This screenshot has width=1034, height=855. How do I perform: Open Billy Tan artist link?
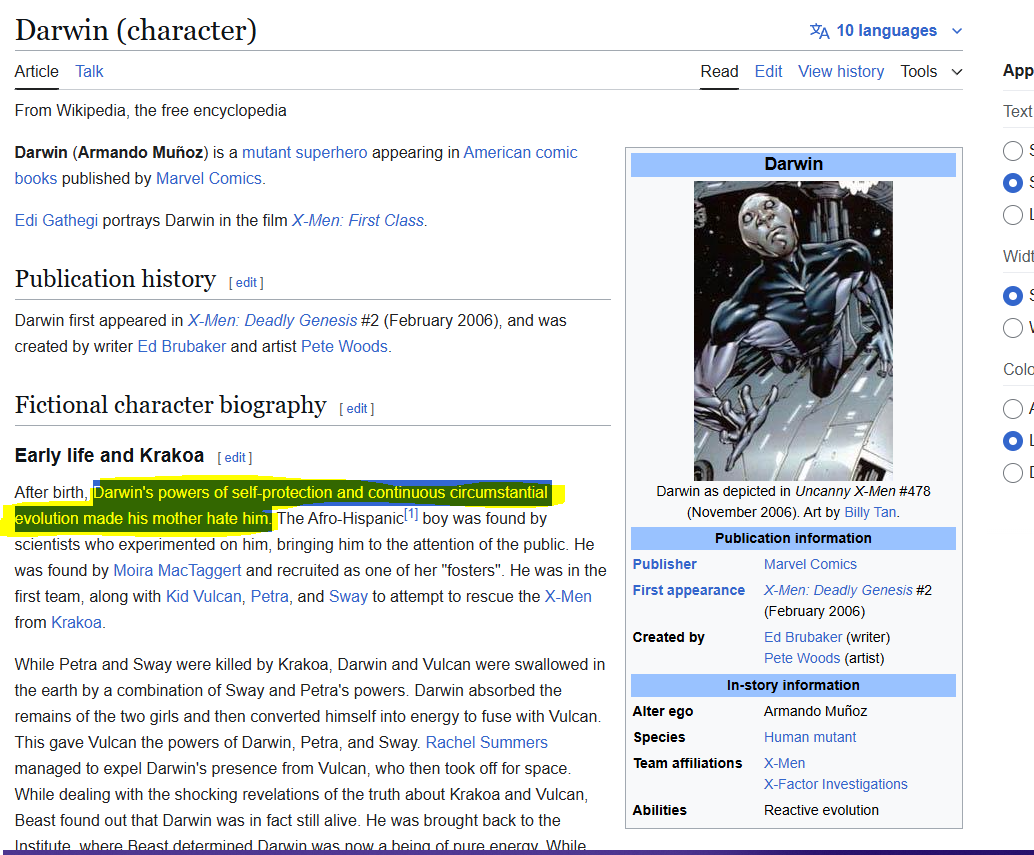[870, 512]
